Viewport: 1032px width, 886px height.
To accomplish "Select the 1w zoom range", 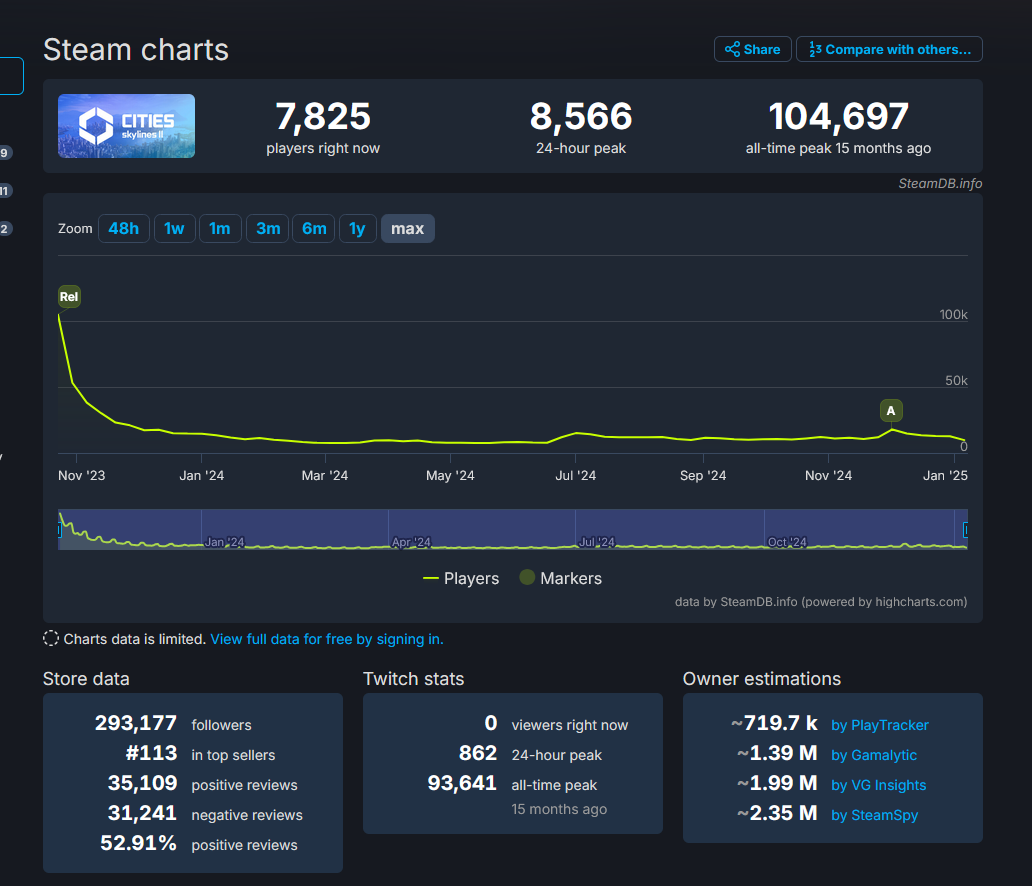I will [174, 229].
